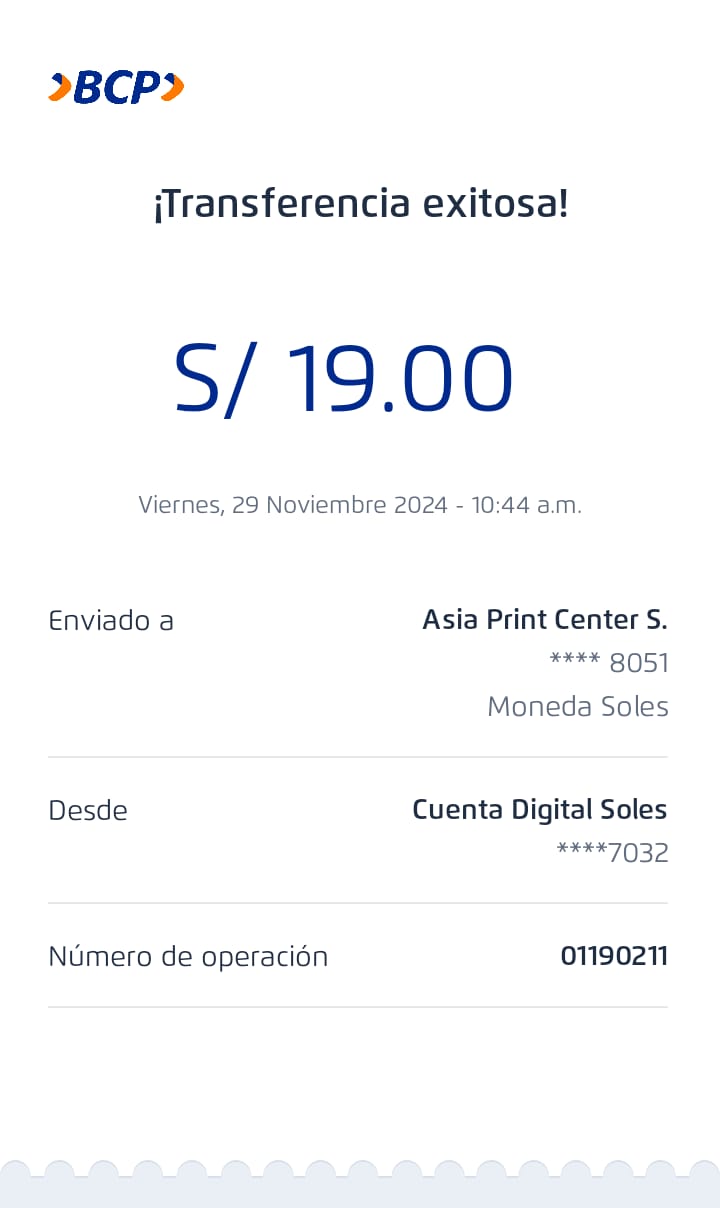This screenshot has width=720, height=1208.
Task: Tap the Número de operación label
Action: 188,957
